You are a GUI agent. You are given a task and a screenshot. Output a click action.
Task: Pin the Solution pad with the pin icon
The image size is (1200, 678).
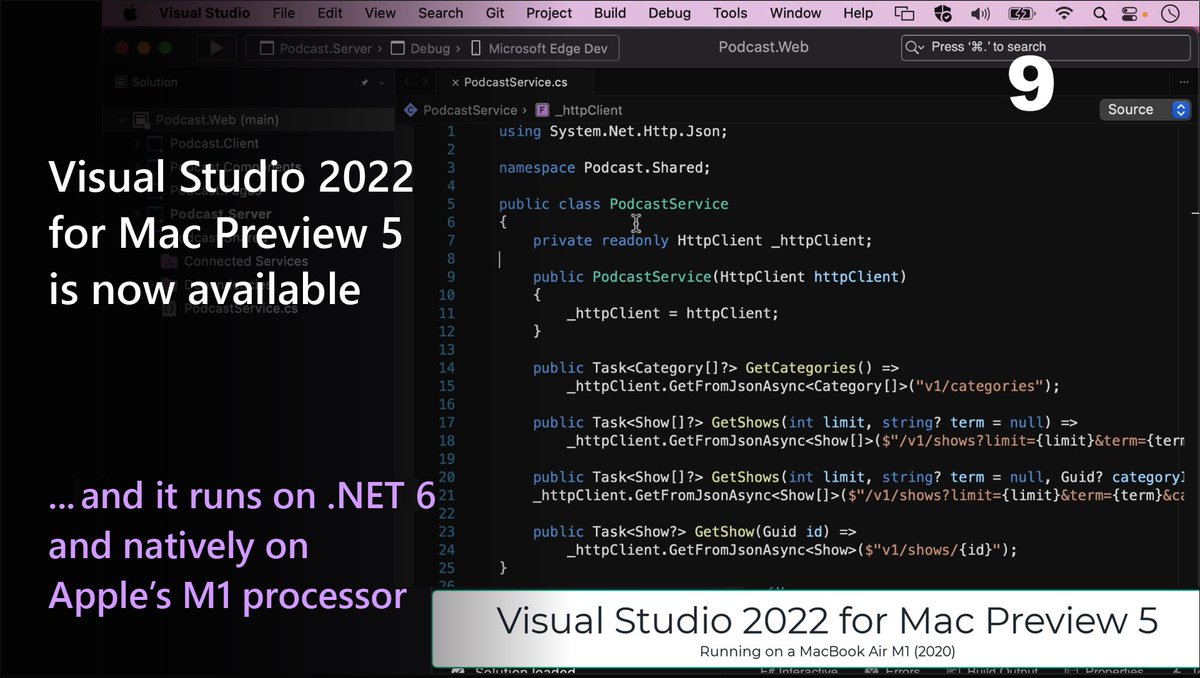(366, 82)
